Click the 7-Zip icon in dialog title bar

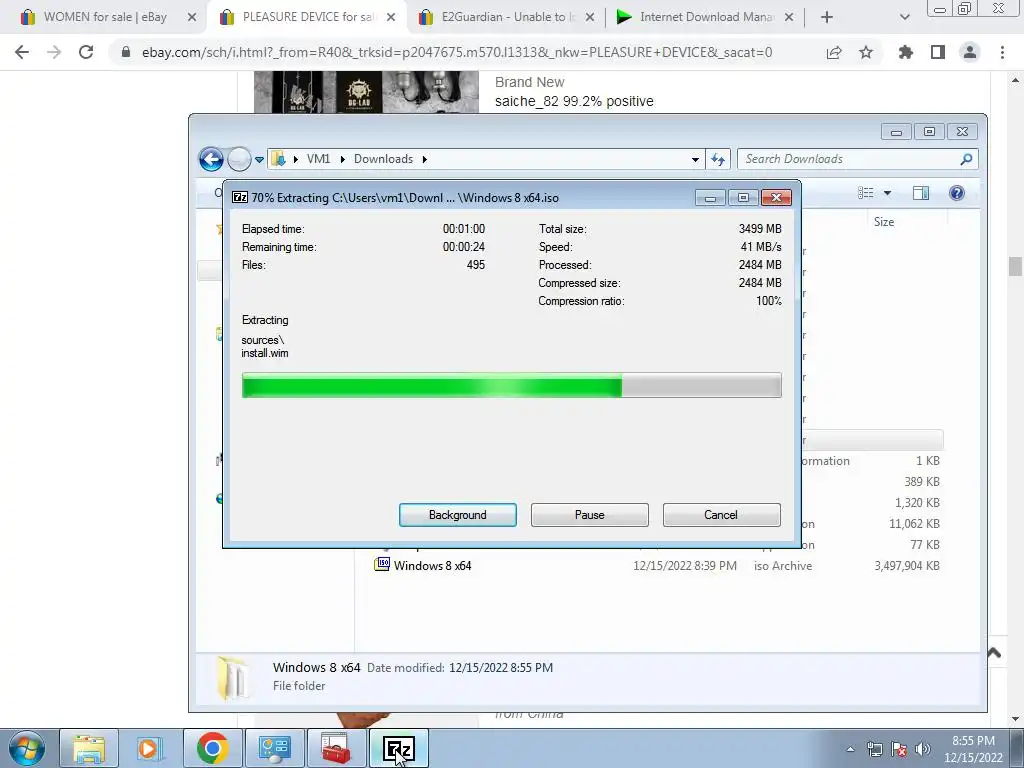[240, 197]
